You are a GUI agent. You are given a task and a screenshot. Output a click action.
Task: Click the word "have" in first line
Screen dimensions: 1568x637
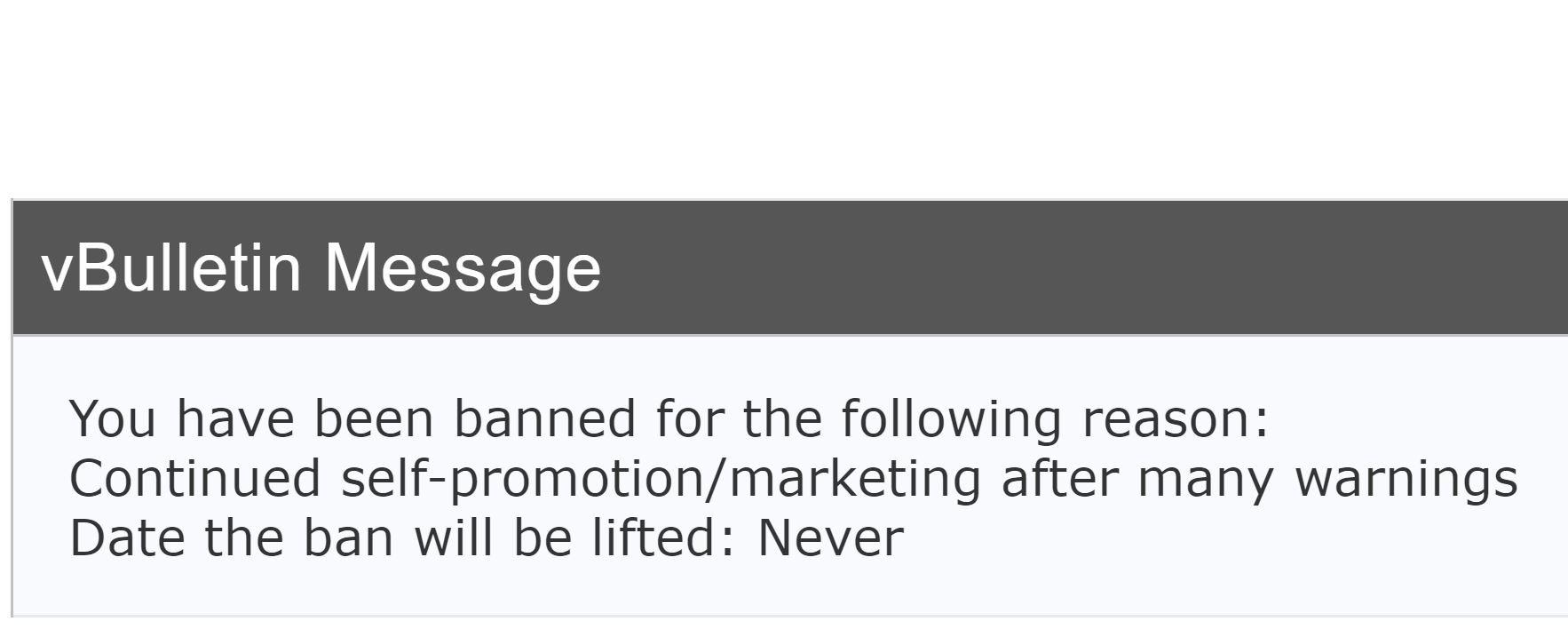tap(235, 418)
